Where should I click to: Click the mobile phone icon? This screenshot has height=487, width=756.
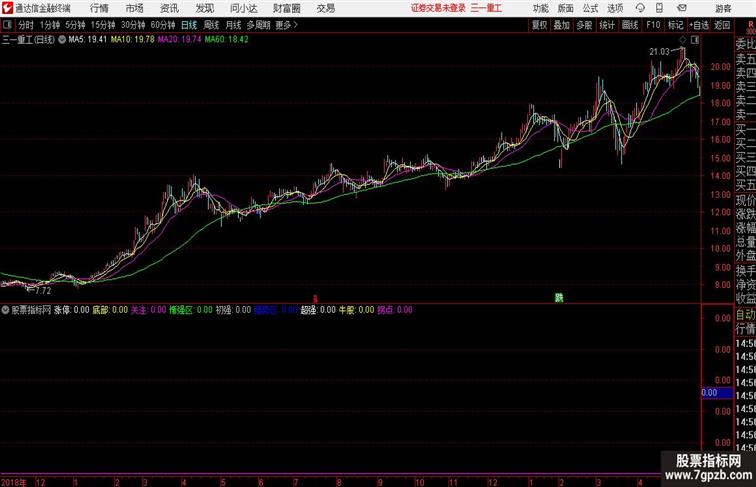click(x=659, y=8)
